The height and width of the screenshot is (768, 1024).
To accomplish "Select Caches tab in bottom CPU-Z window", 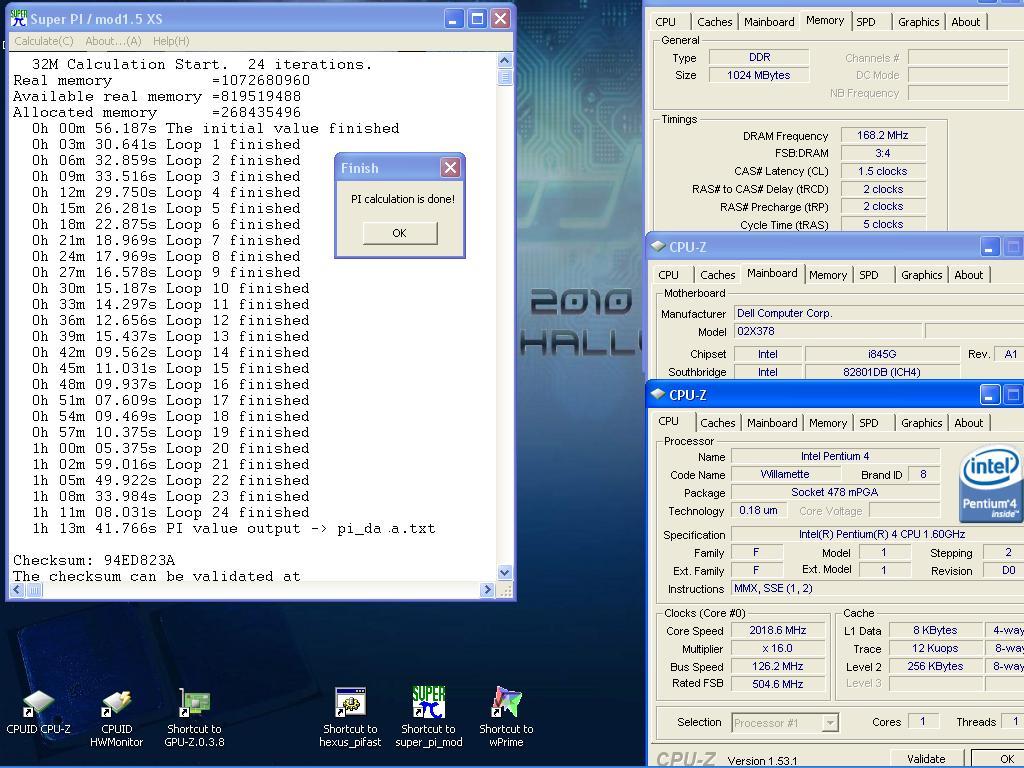I will [718, 423].
